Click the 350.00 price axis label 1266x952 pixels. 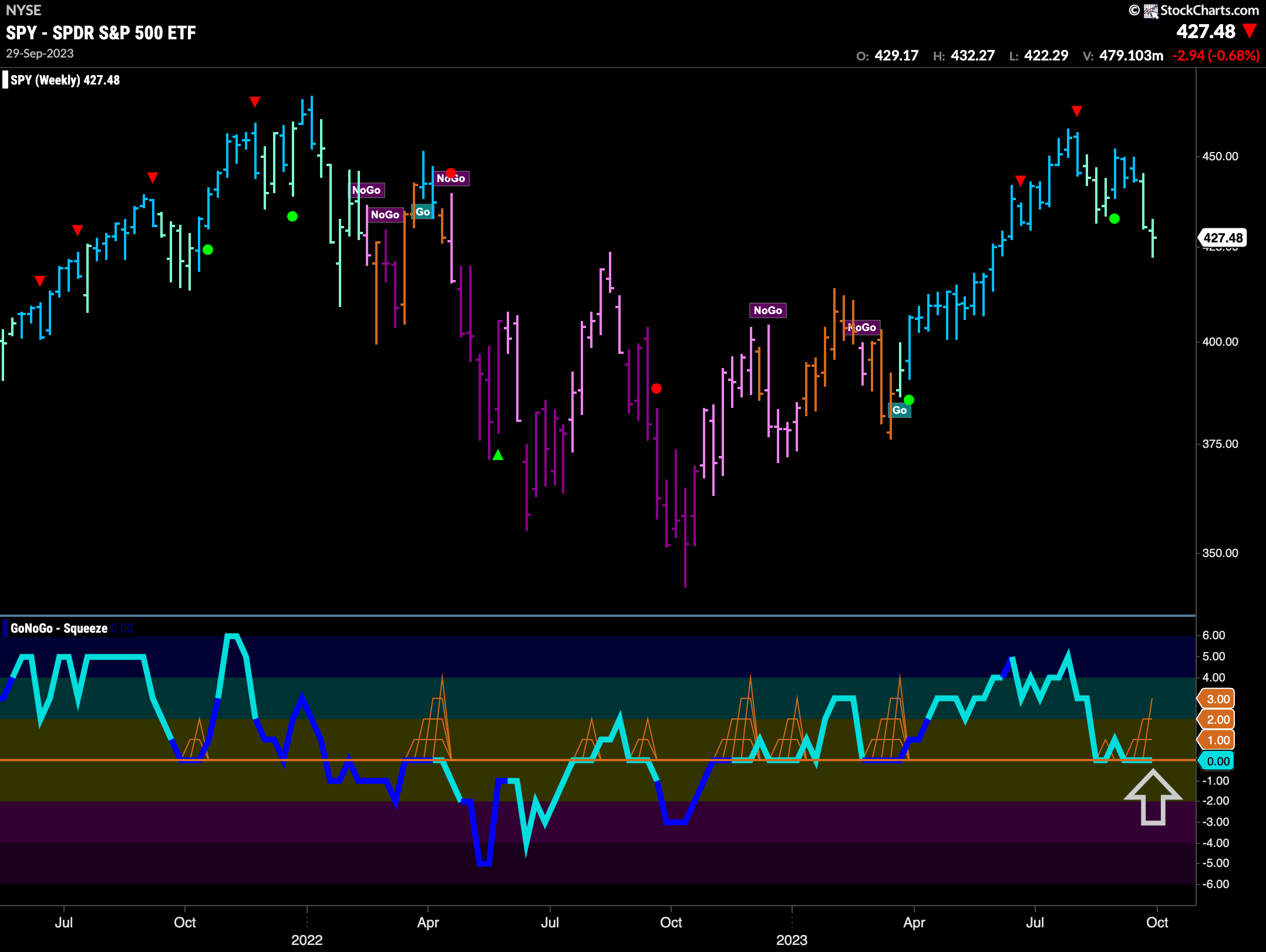1220,553
